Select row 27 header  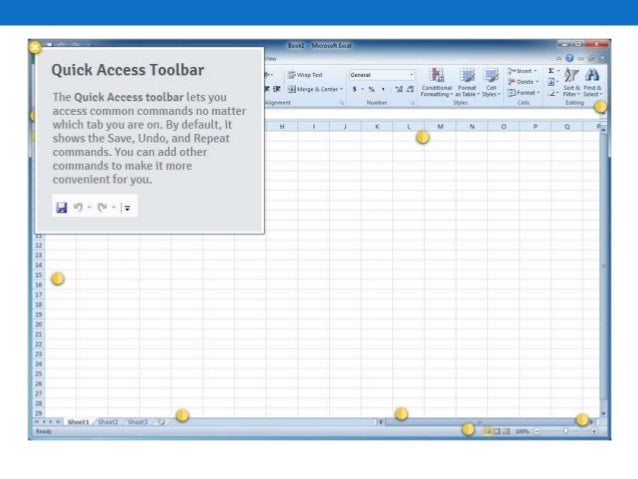pos(39,394)
